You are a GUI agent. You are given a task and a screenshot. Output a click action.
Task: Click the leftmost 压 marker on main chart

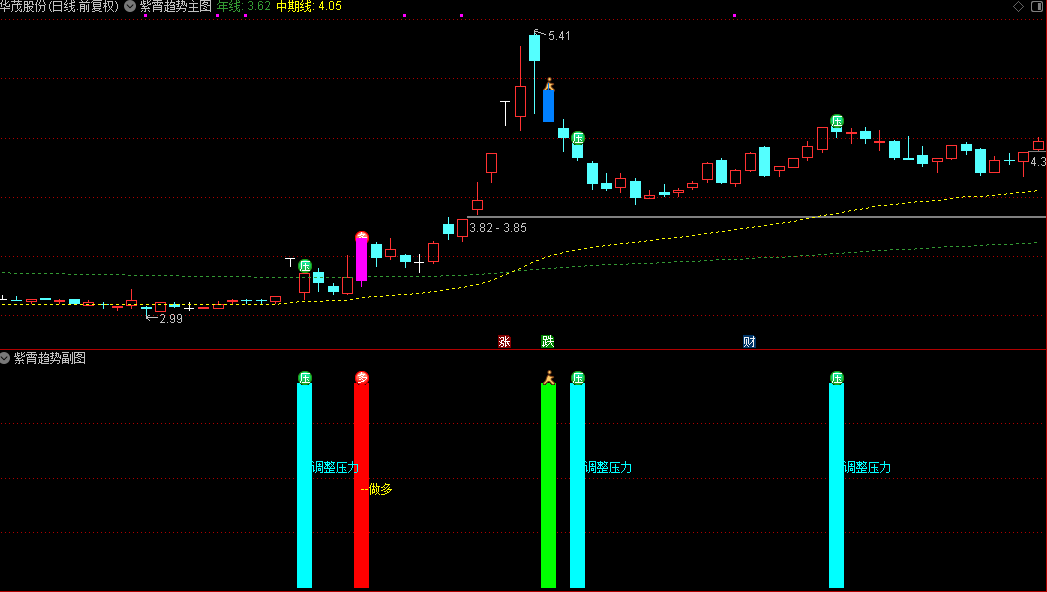(x=305, y=266)
